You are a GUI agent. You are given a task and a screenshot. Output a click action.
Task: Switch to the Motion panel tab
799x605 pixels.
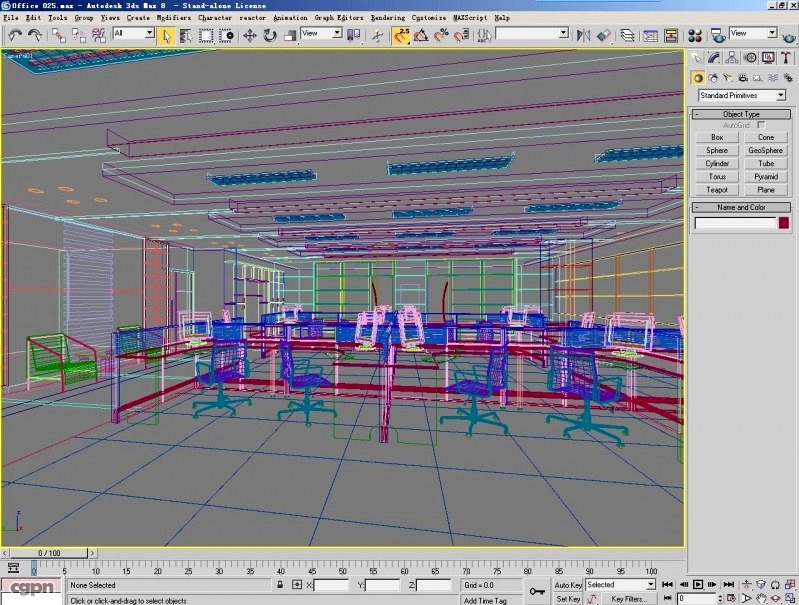coord(750,58)
